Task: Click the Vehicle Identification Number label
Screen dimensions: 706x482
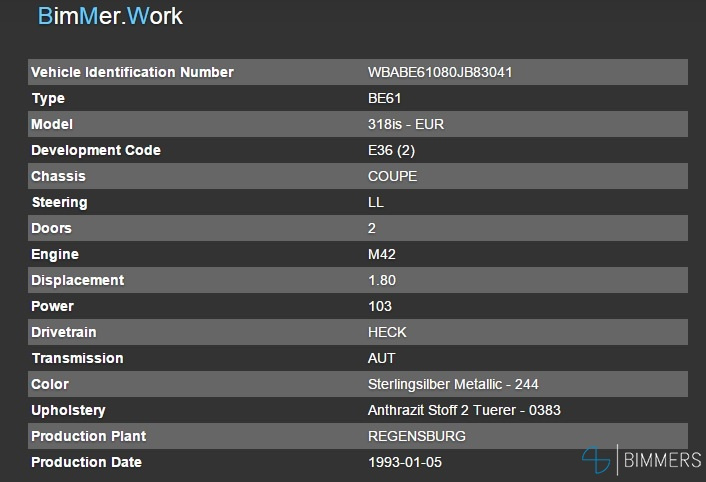Action: point(132,72)
